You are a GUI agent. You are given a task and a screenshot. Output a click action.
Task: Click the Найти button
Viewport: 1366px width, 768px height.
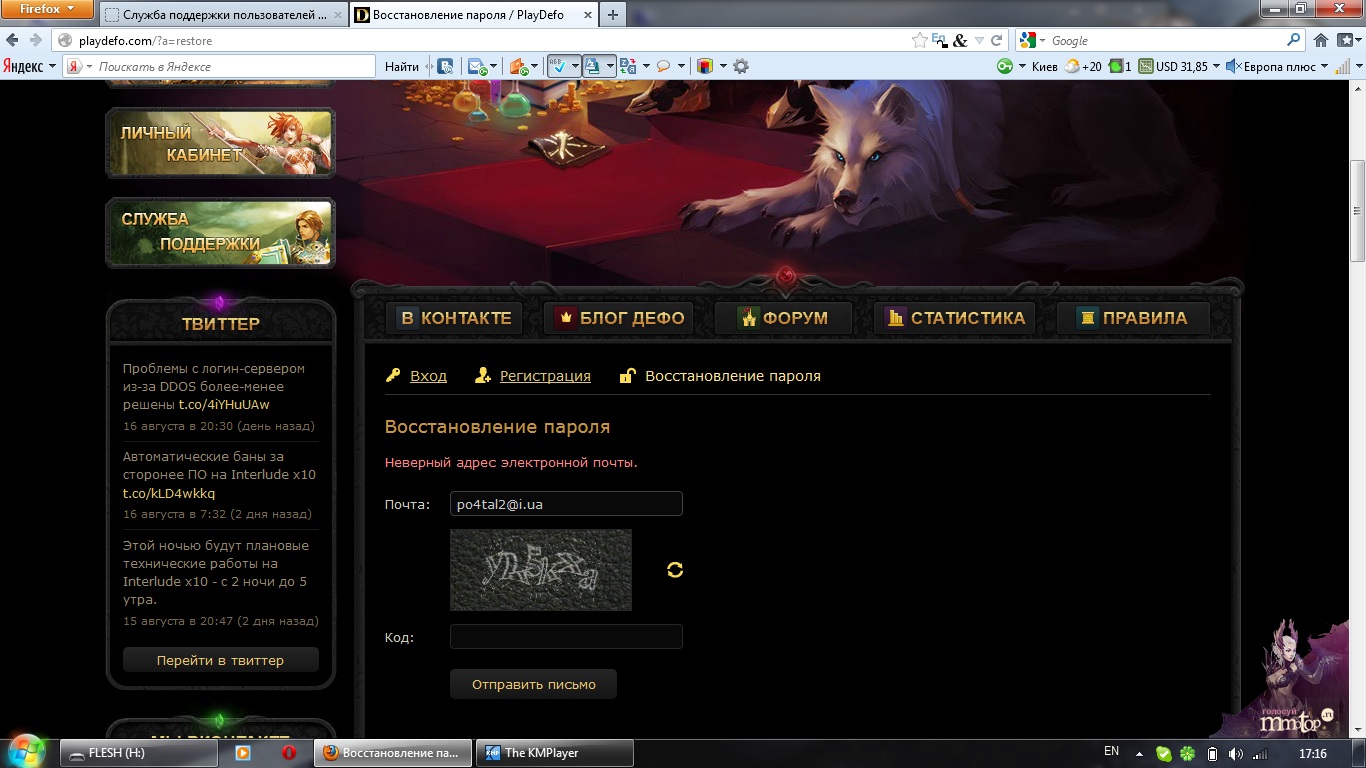tap(401, 67)
